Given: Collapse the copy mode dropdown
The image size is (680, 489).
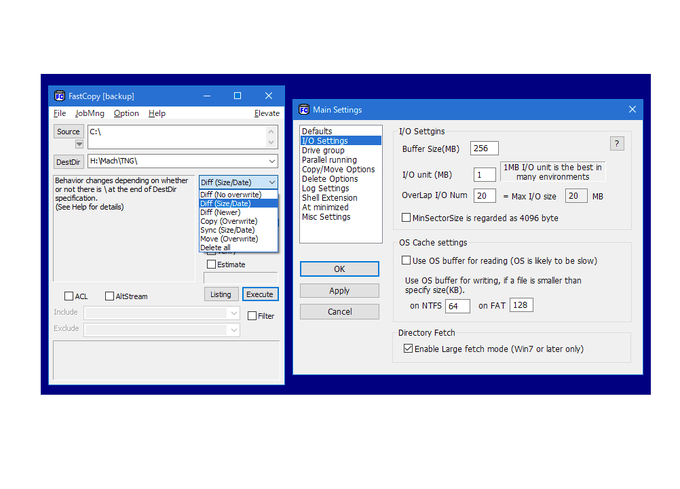Looking at the screenshot, I should click(271, 182).
